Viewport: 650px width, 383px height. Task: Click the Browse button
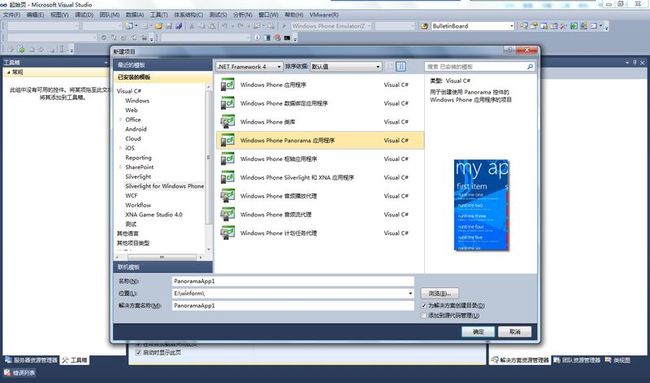coord(440,293)
